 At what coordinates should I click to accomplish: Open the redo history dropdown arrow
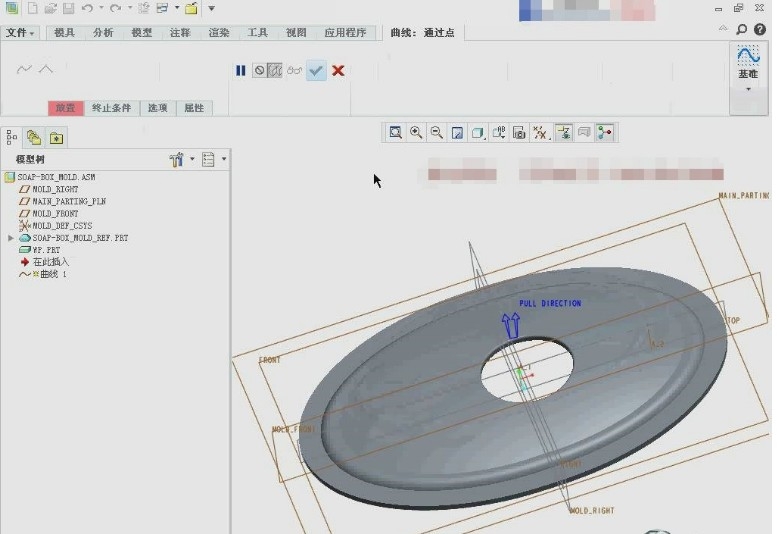(x=130, y=8)
